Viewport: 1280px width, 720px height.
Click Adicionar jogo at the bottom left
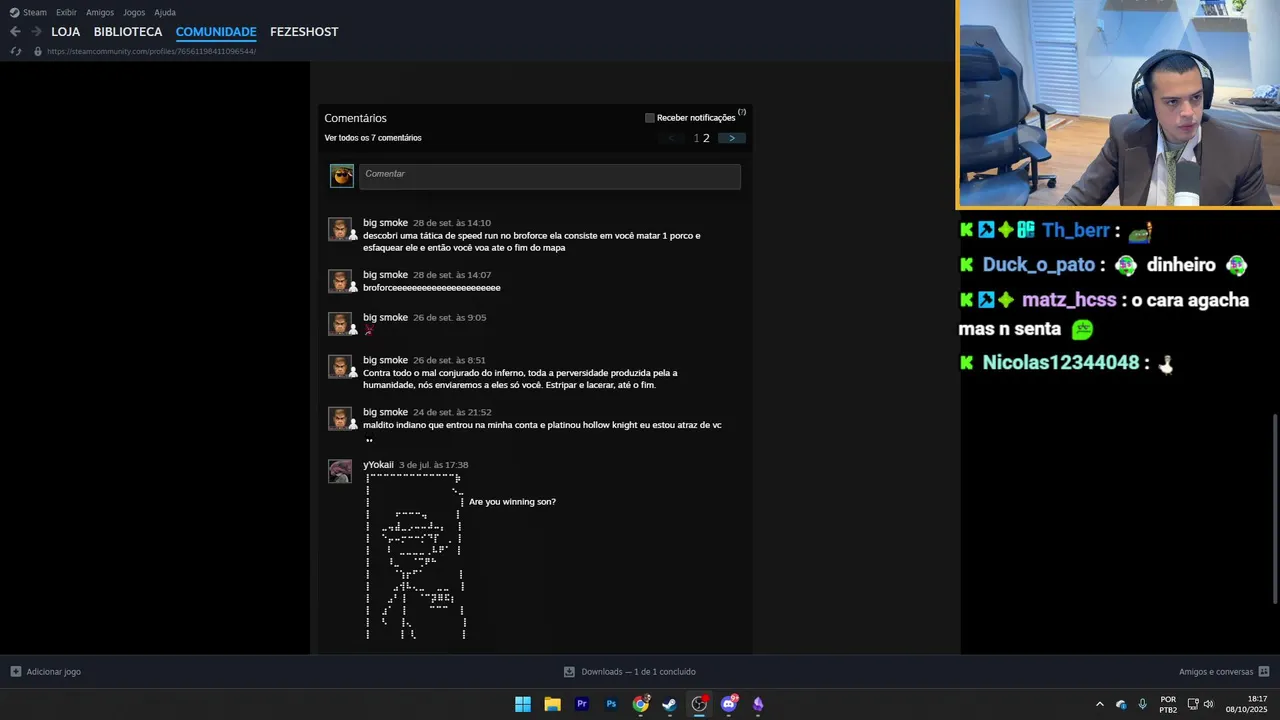[46, 672]
